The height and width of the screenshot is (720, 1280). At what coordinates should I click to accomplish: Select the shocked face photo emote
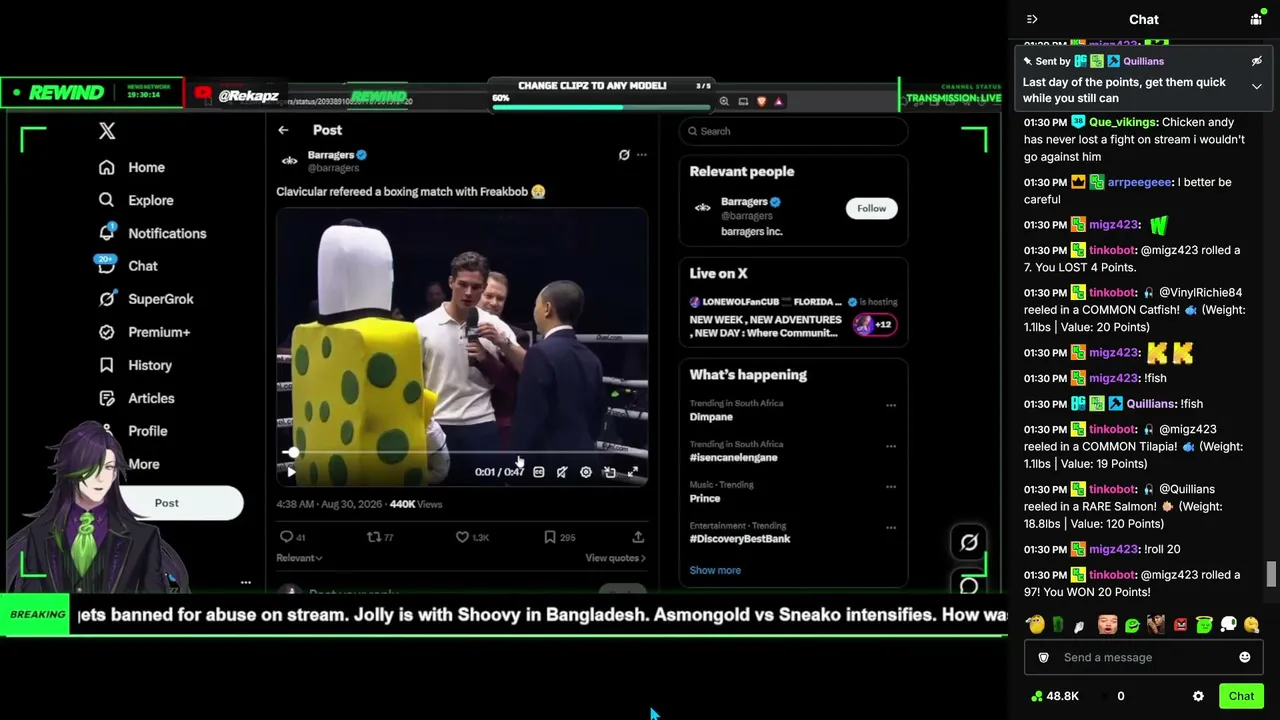pos(1107,625)
